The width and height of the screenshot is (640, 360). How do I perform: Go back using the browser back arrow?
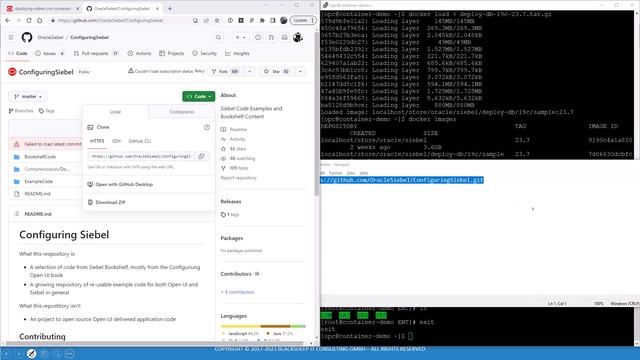(8, 20)
